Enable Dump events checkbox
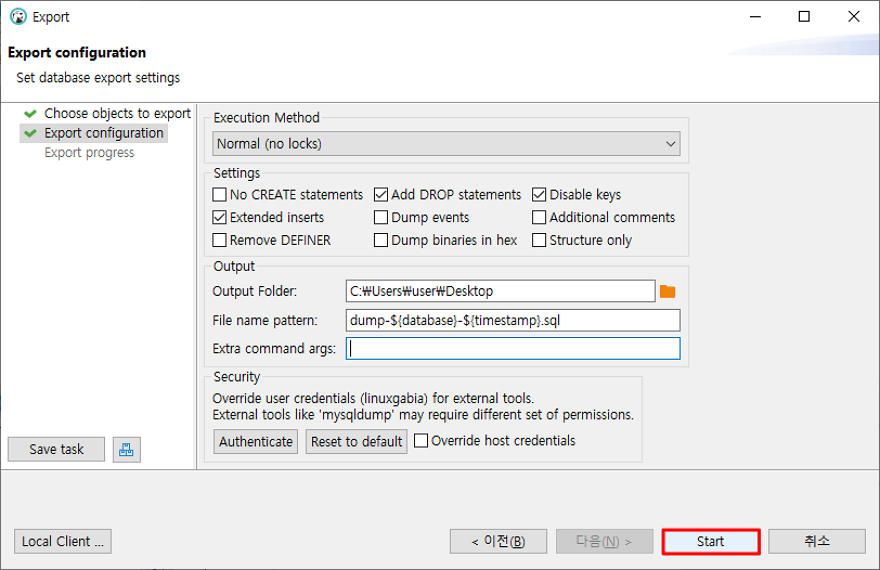The image size is (880, 570). point(381,217)
